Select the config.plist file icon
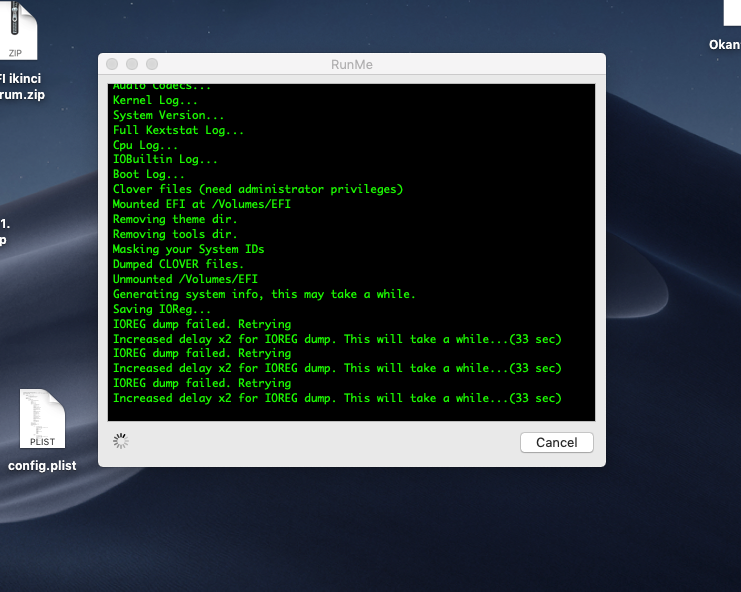 42,420
